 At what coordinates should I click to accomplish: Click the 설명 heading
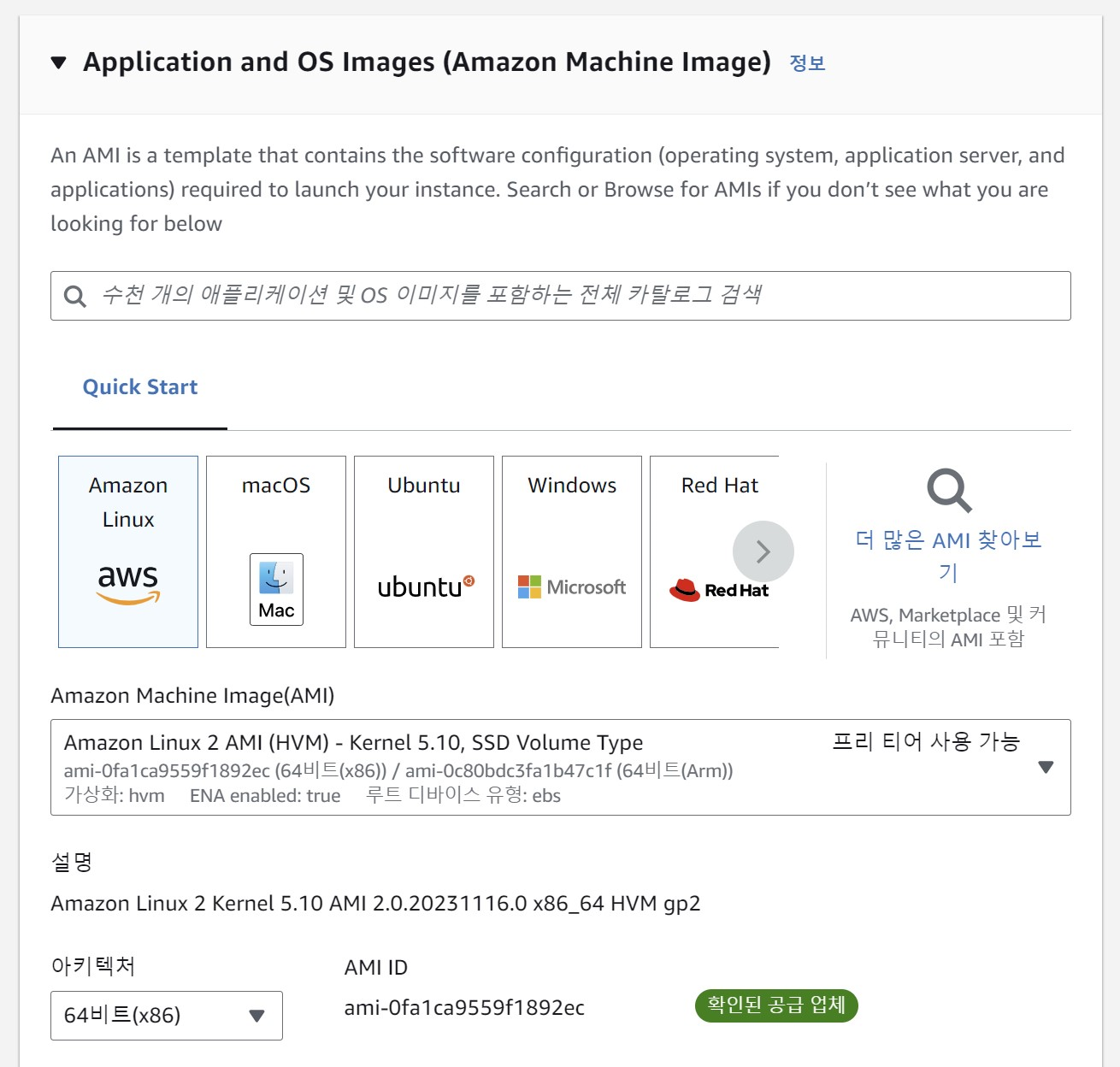71,862
